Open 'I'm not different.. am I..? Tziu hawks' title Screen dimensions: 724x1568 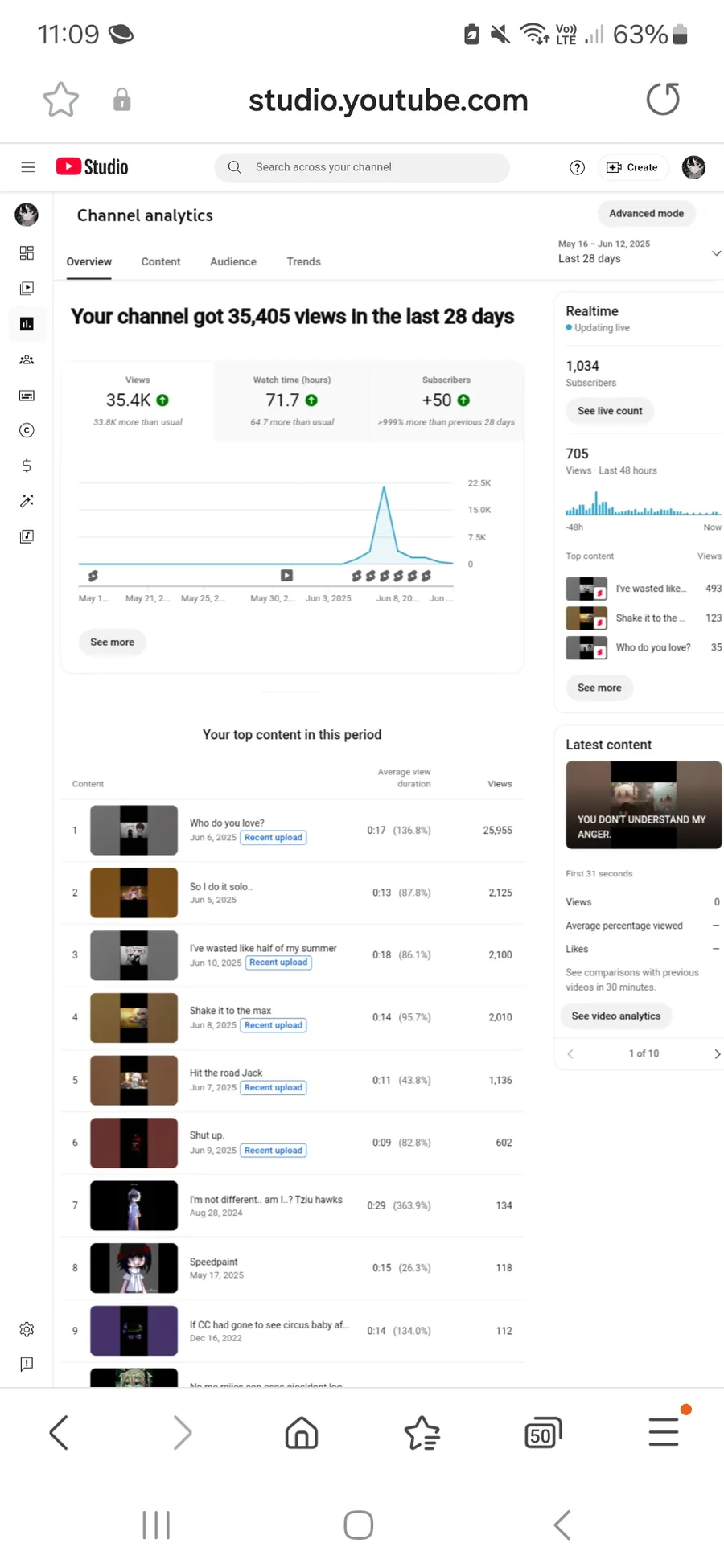[x=265, y=1200]
